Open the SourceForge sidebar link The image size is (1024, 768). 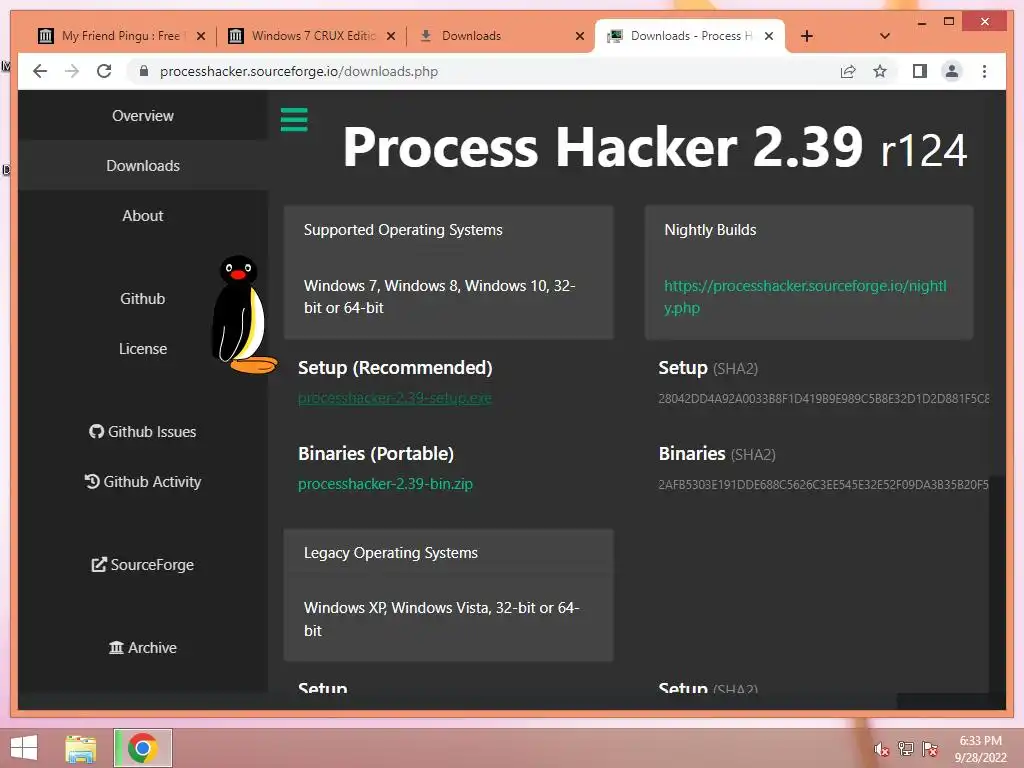pyautogui.click(x=143, y=564)
